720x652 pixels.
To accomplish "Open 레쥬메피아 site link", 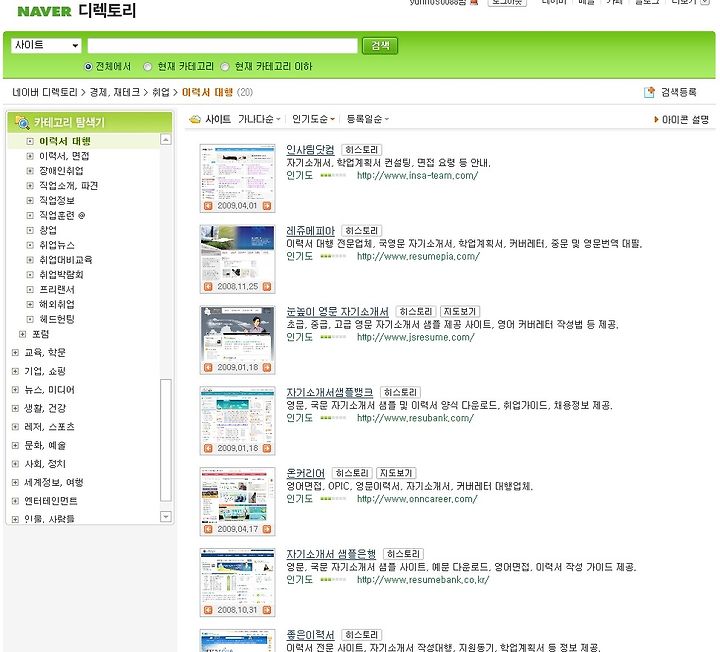I will click(310, 230).
